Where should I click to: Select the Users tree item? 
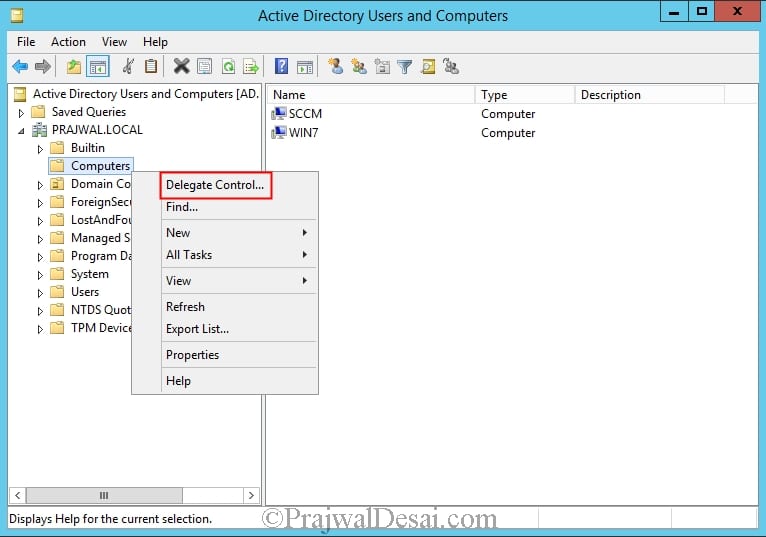point(85,292)
